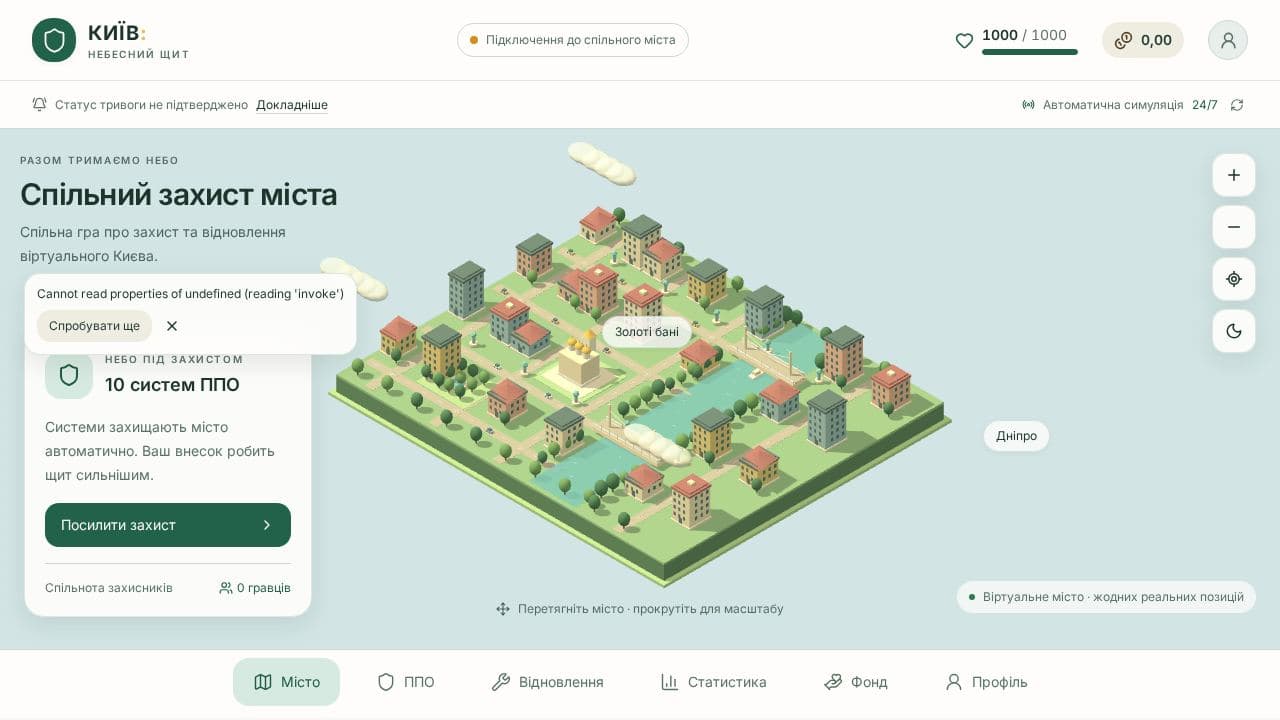Click the person icon in Профіль tab

[954, 682]
